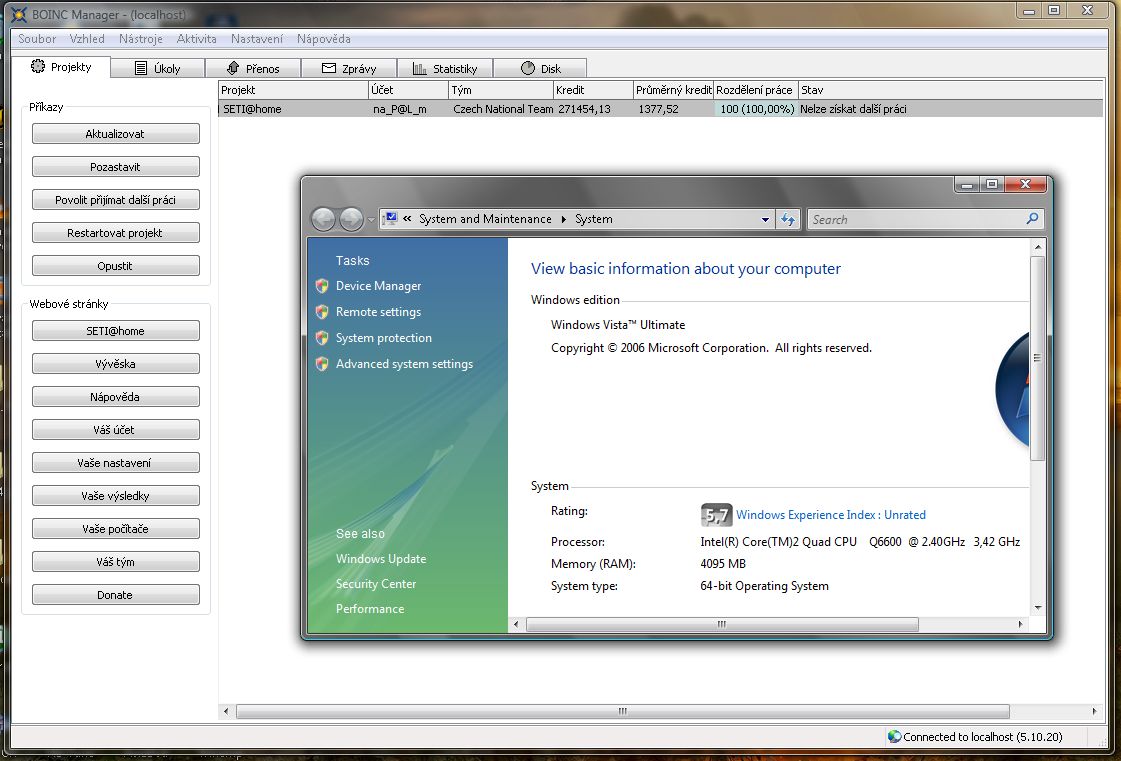
Task: Open the SETI@home website button
Action: [115, 330]
